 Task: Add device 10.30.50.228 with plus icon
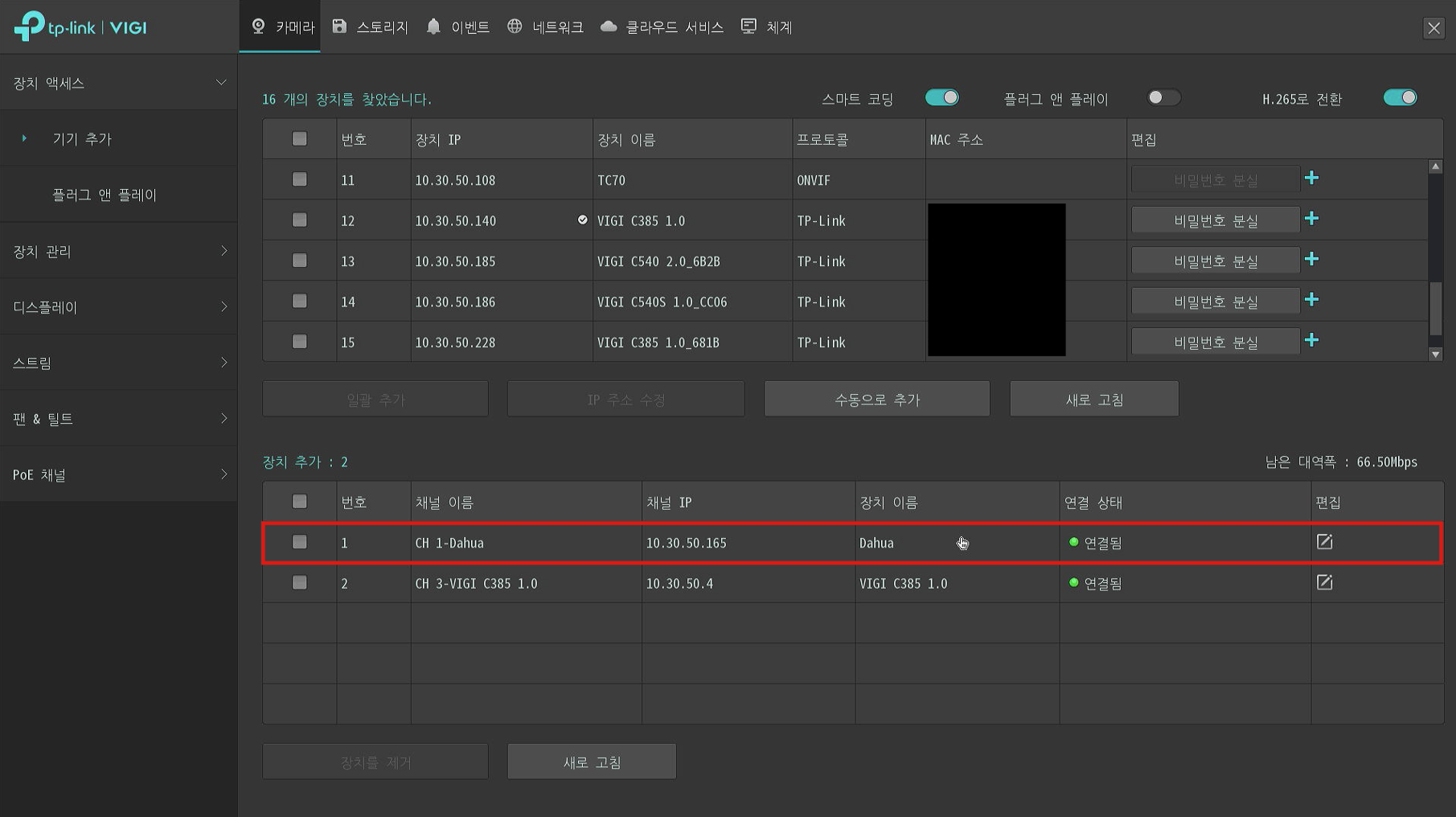(1311, 340)
